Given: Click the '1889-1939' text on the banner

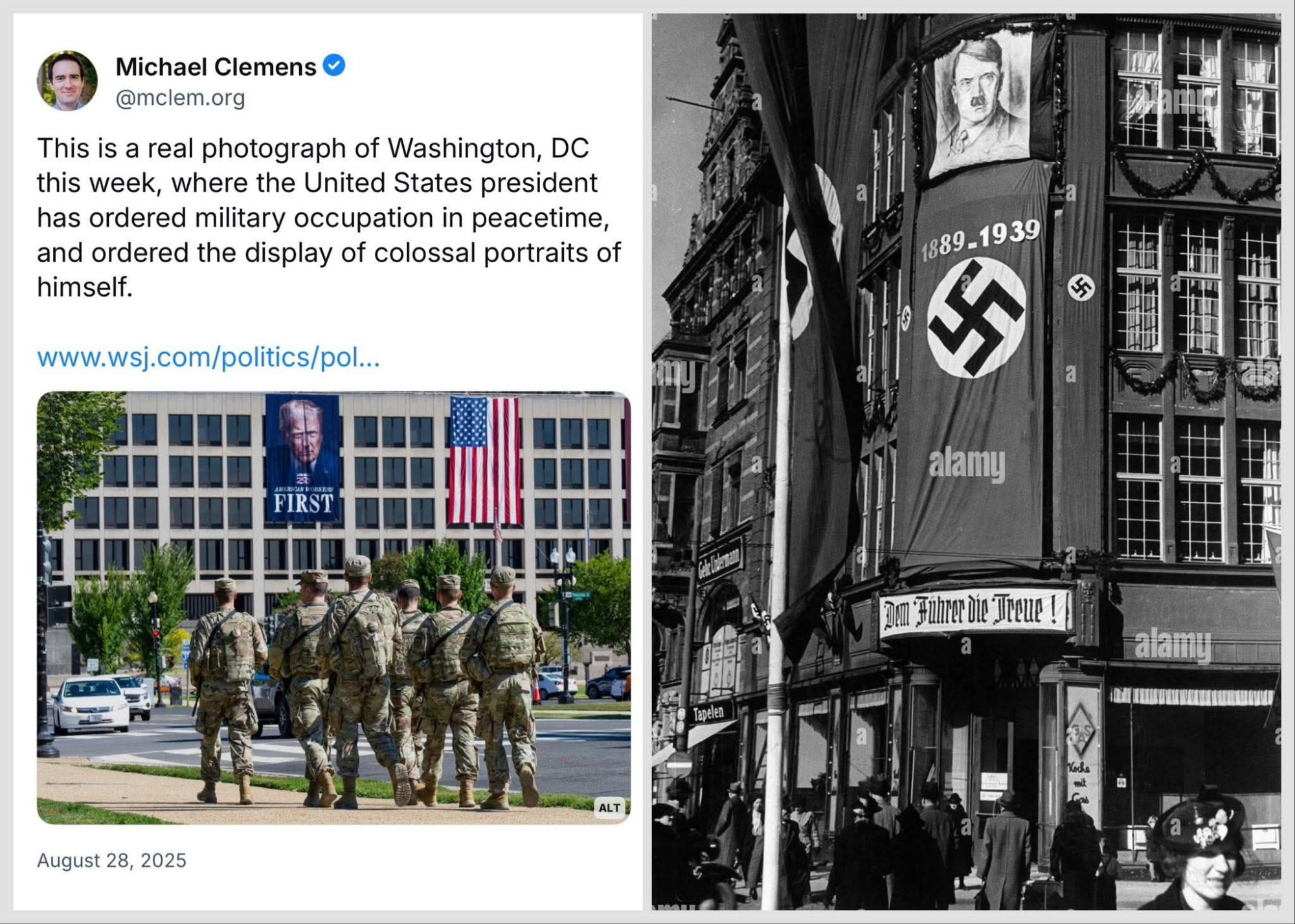Looking at the screenshot, I should [x=980, y=240].
